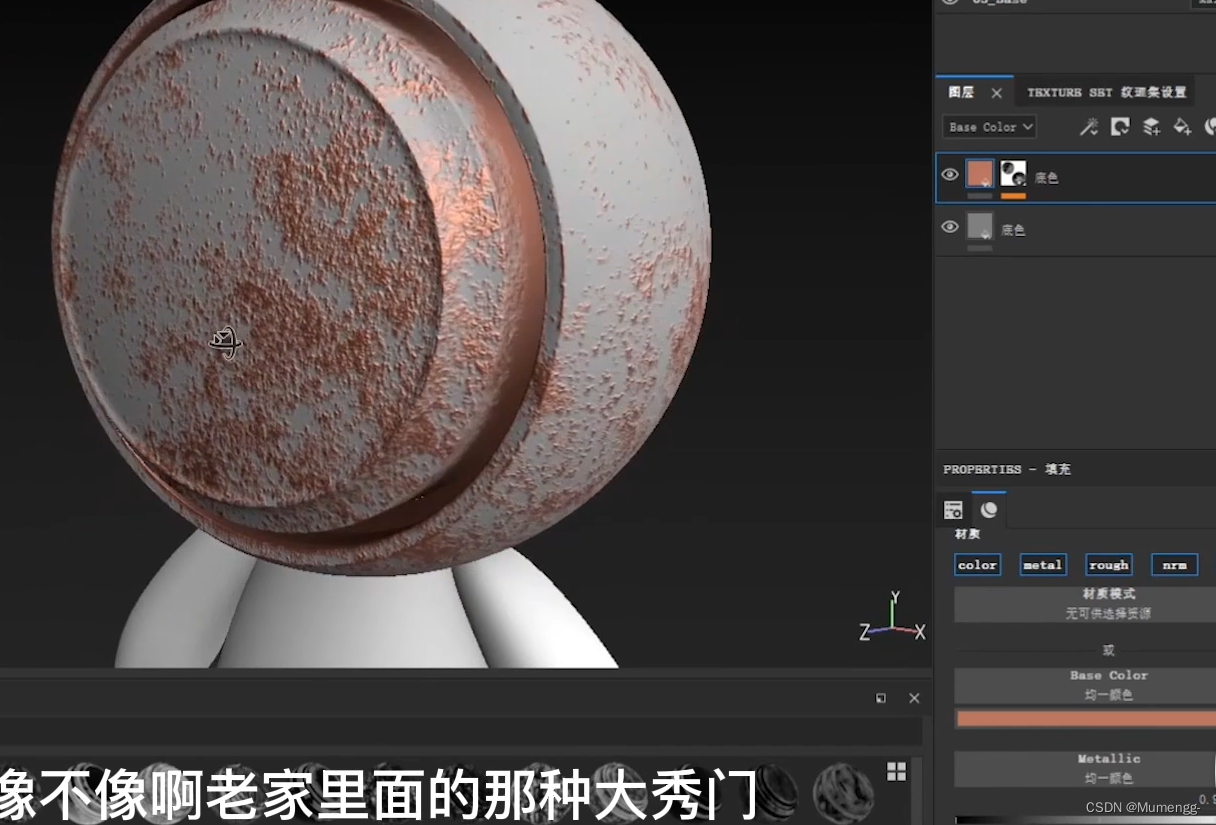
Task: Hide the top copper fill layer
Action: [x=950, y=174]
